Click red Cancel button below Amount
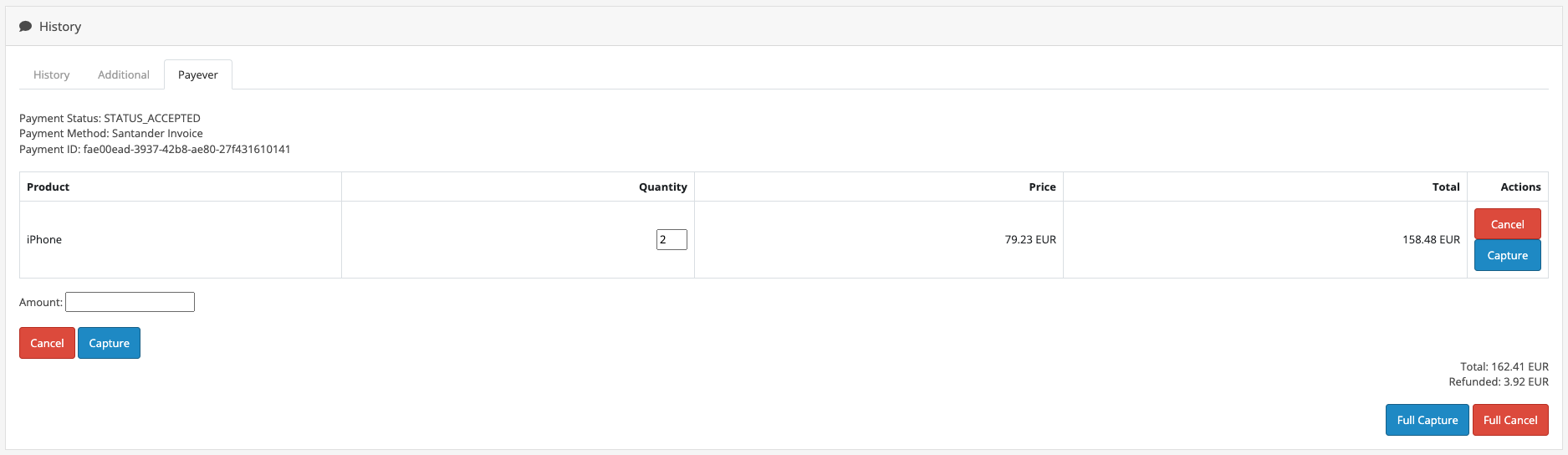1568x455 pixels. [x=47, y=343]
